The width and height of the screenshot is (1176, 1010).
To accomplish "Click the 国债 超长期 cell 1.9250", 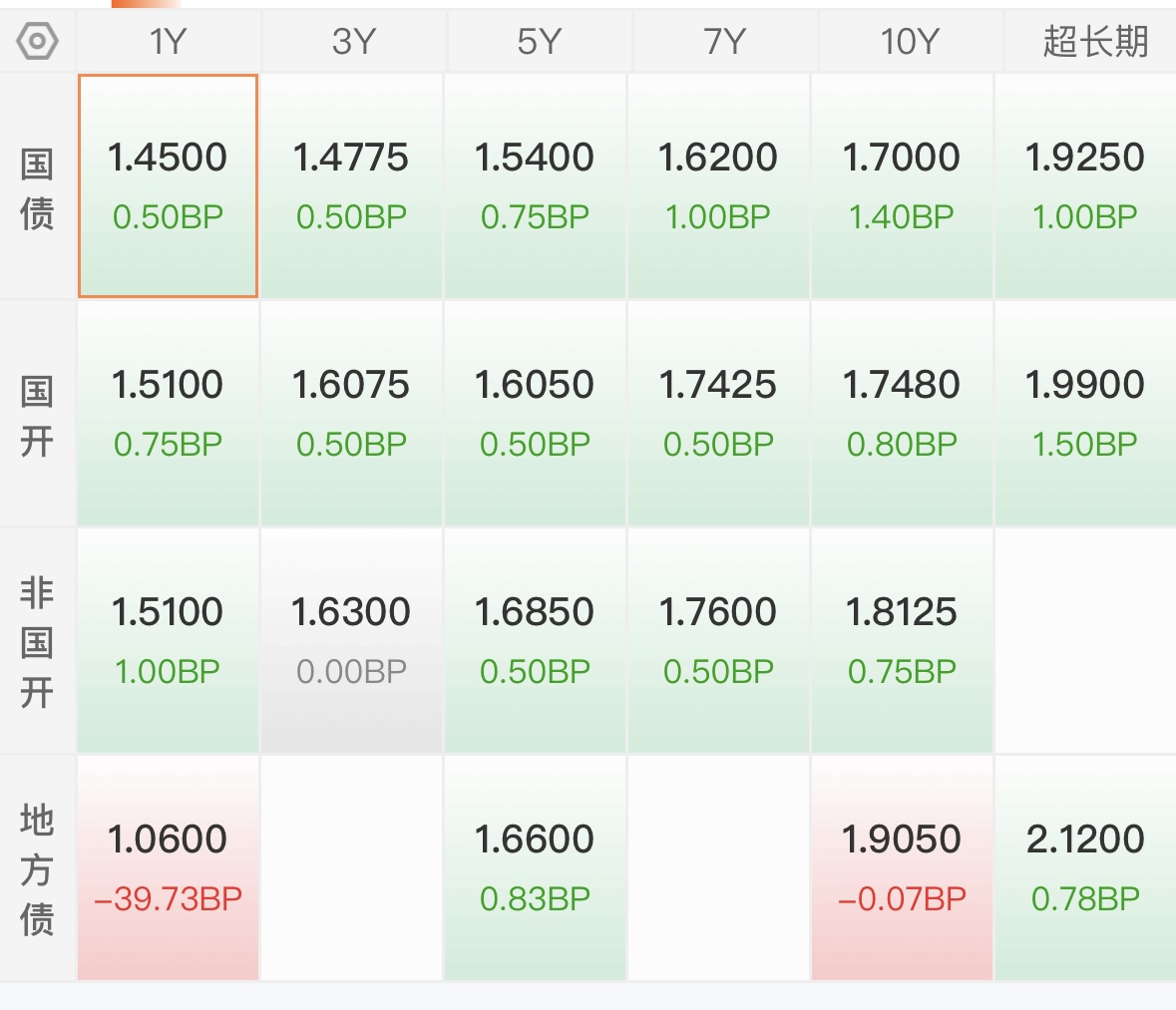I will click(x=1085, y=185).
